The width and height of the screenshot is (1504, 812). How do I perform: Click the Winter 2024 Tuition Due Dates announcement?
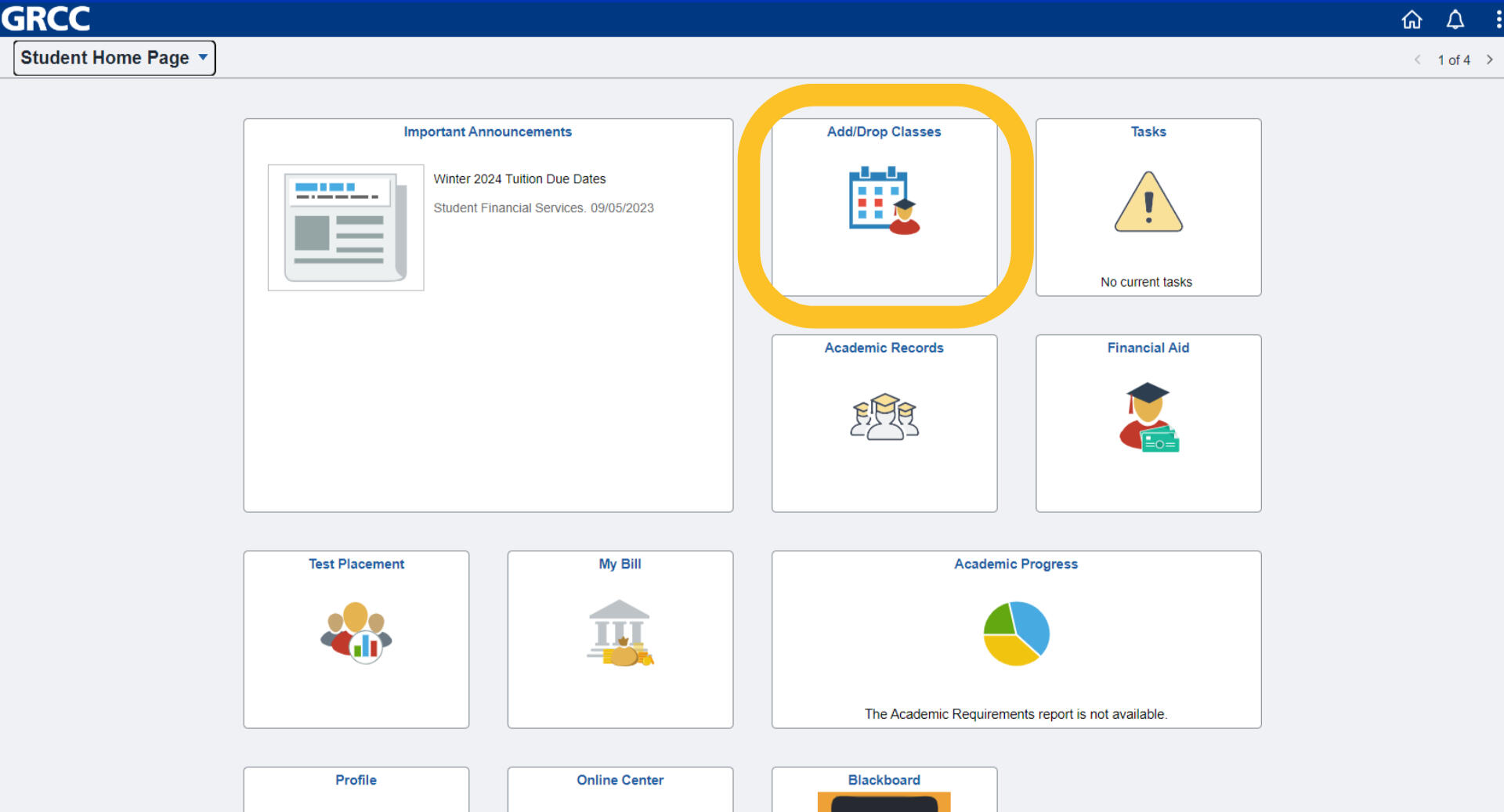pyautogui.click(x=519, y=179)
